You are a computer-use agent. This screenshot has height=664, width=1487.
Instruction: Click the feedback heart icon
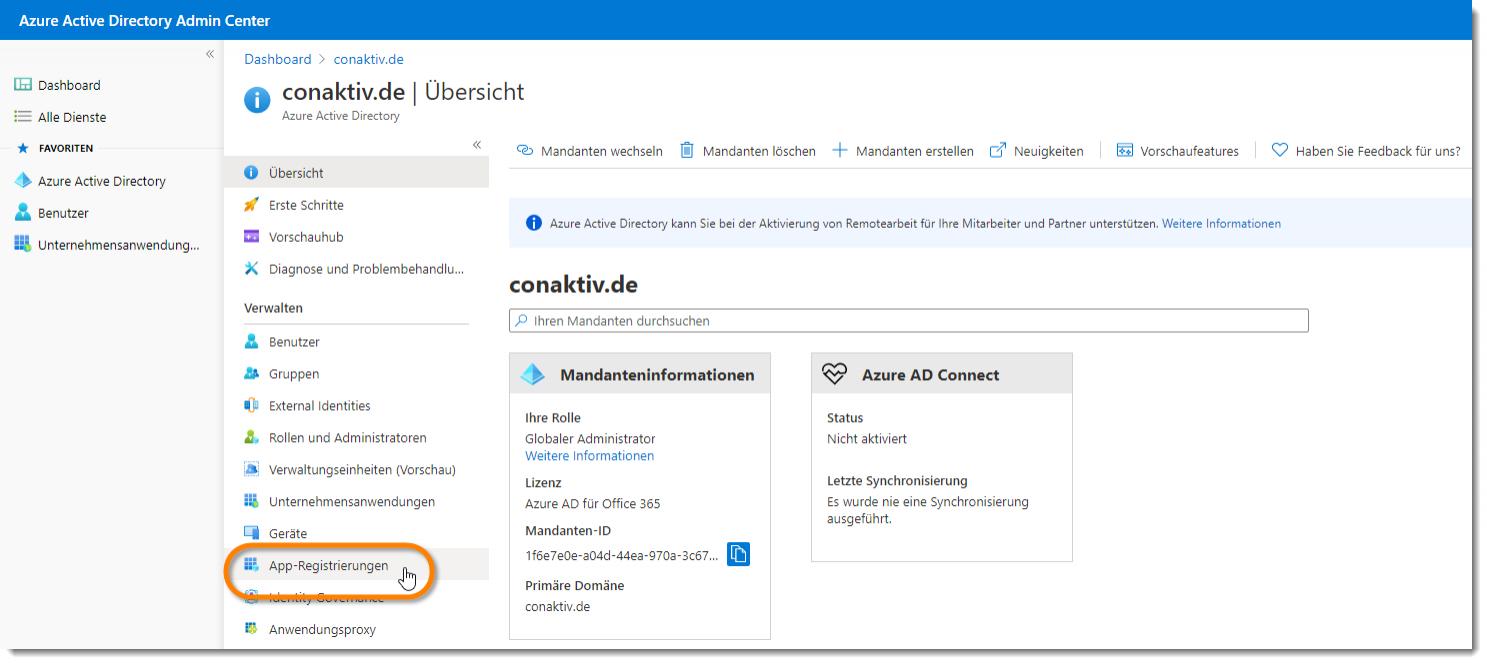click(x=1279, y=151)
